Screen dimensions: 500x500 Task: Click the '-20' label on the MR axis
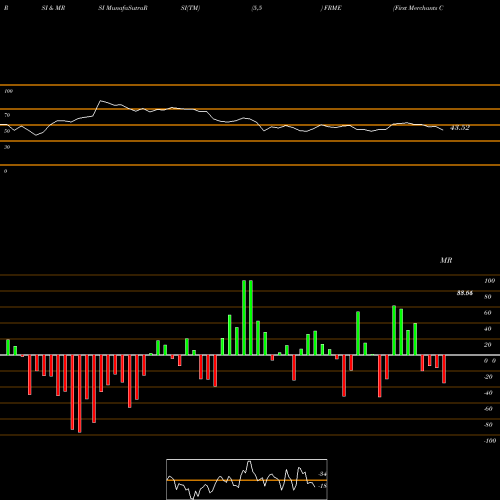pos(488,377)
